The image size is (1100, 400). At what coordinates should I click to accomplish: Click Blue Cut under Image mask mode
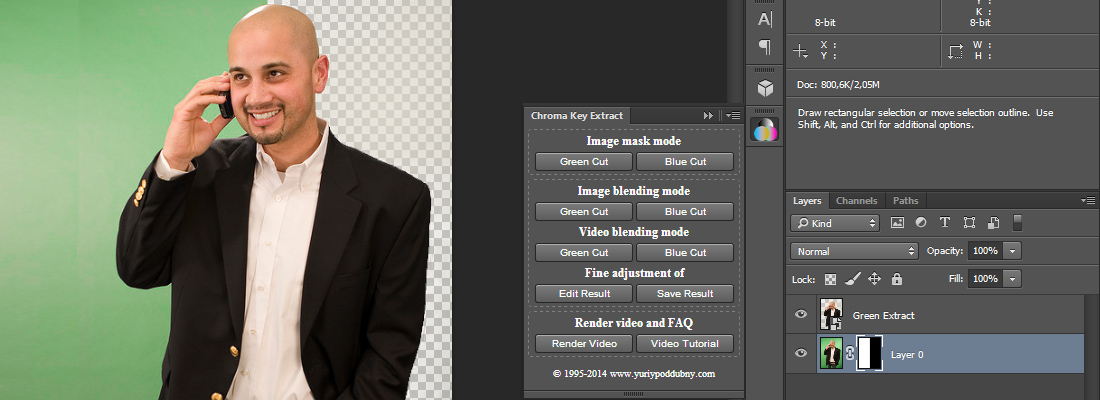685,161
